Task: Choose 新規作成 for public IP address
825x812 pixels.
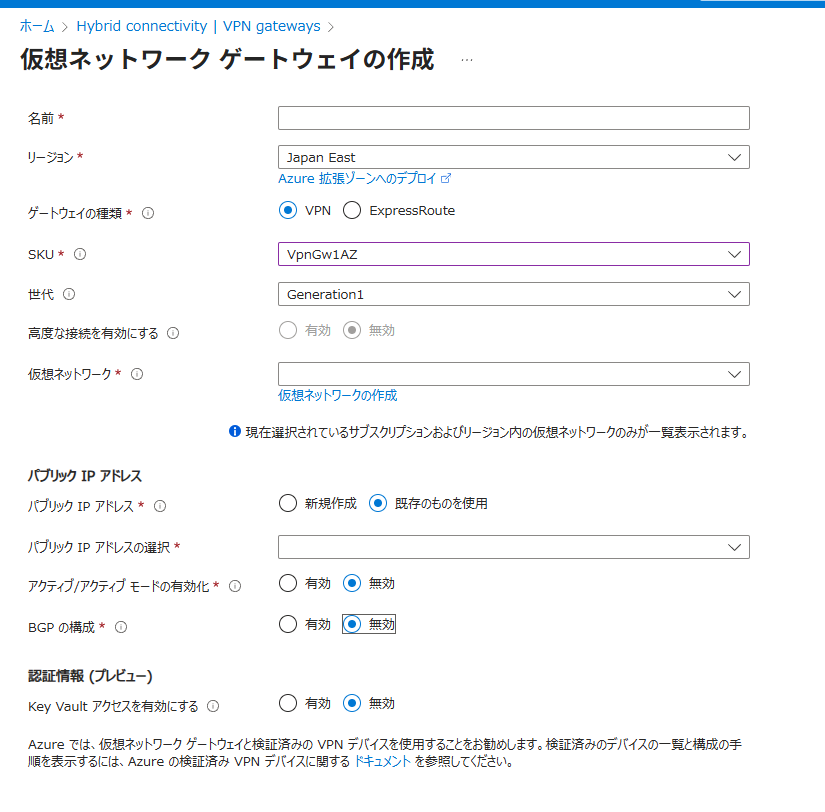Action: [x=288, y=503]
